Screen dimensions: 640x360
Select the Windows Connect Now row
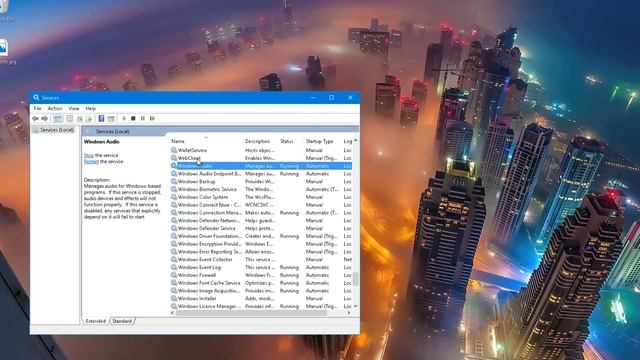pyautogui.click(x=261, y=205)
